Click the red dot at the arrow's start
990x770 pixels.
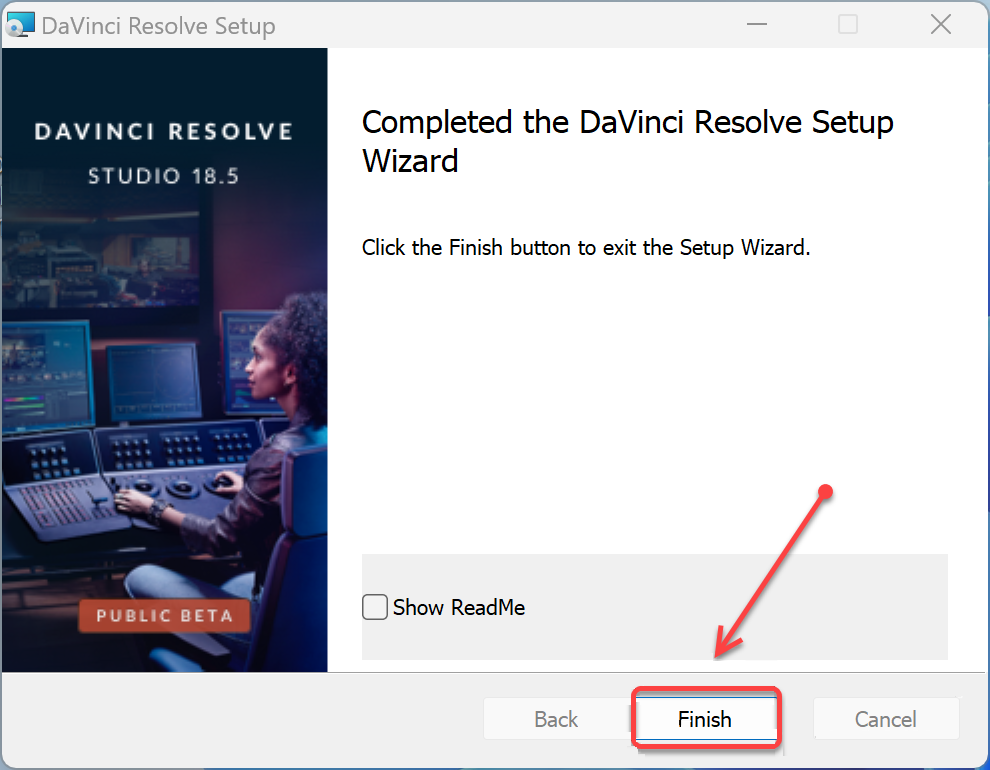[825, 491]
